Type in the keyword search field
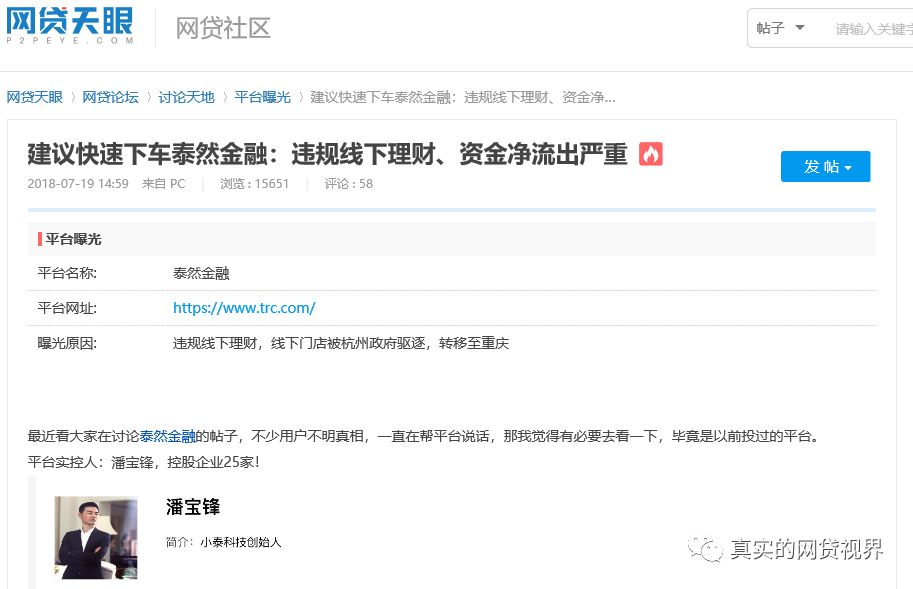913x589 pixels. click(x=872, y=29)
